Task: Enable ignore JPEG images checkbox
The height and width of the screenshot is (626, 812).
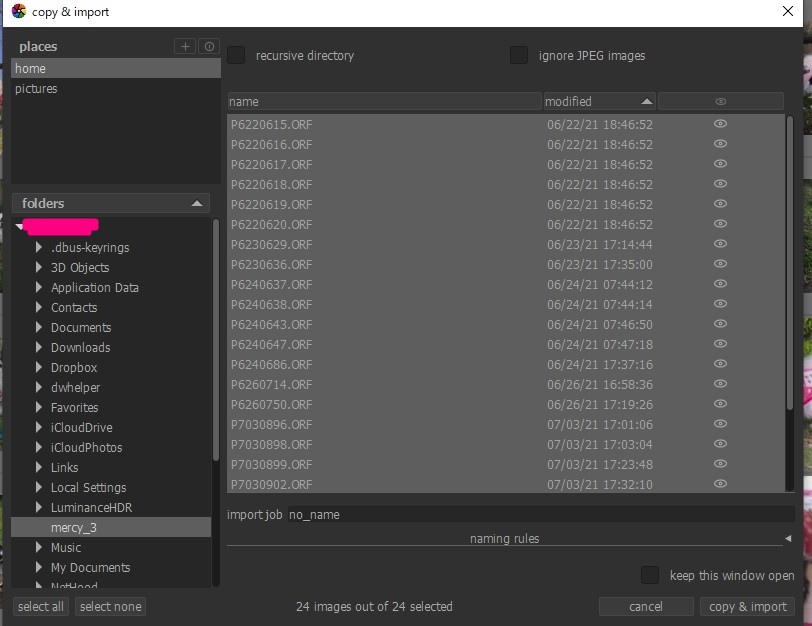Action: 519,55
